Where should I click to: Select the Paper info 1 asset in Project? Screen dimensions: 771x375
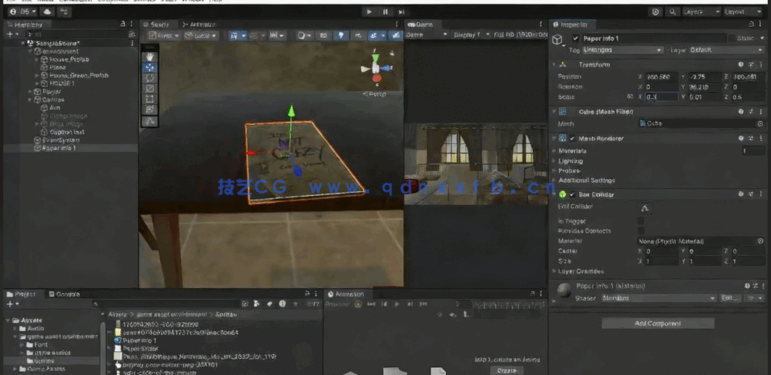pos(135,340)
